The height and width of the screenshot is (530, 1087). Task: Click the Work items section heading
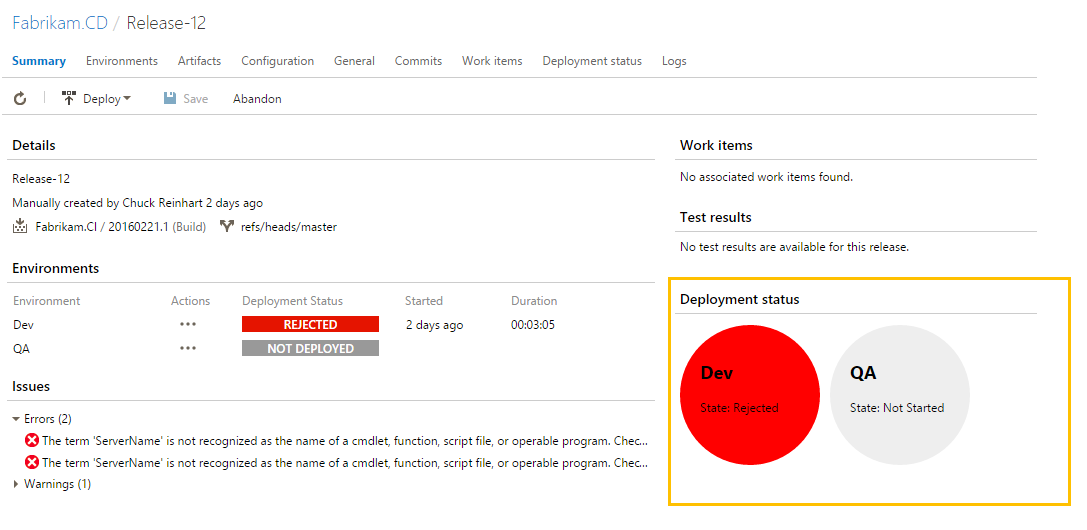716,145
